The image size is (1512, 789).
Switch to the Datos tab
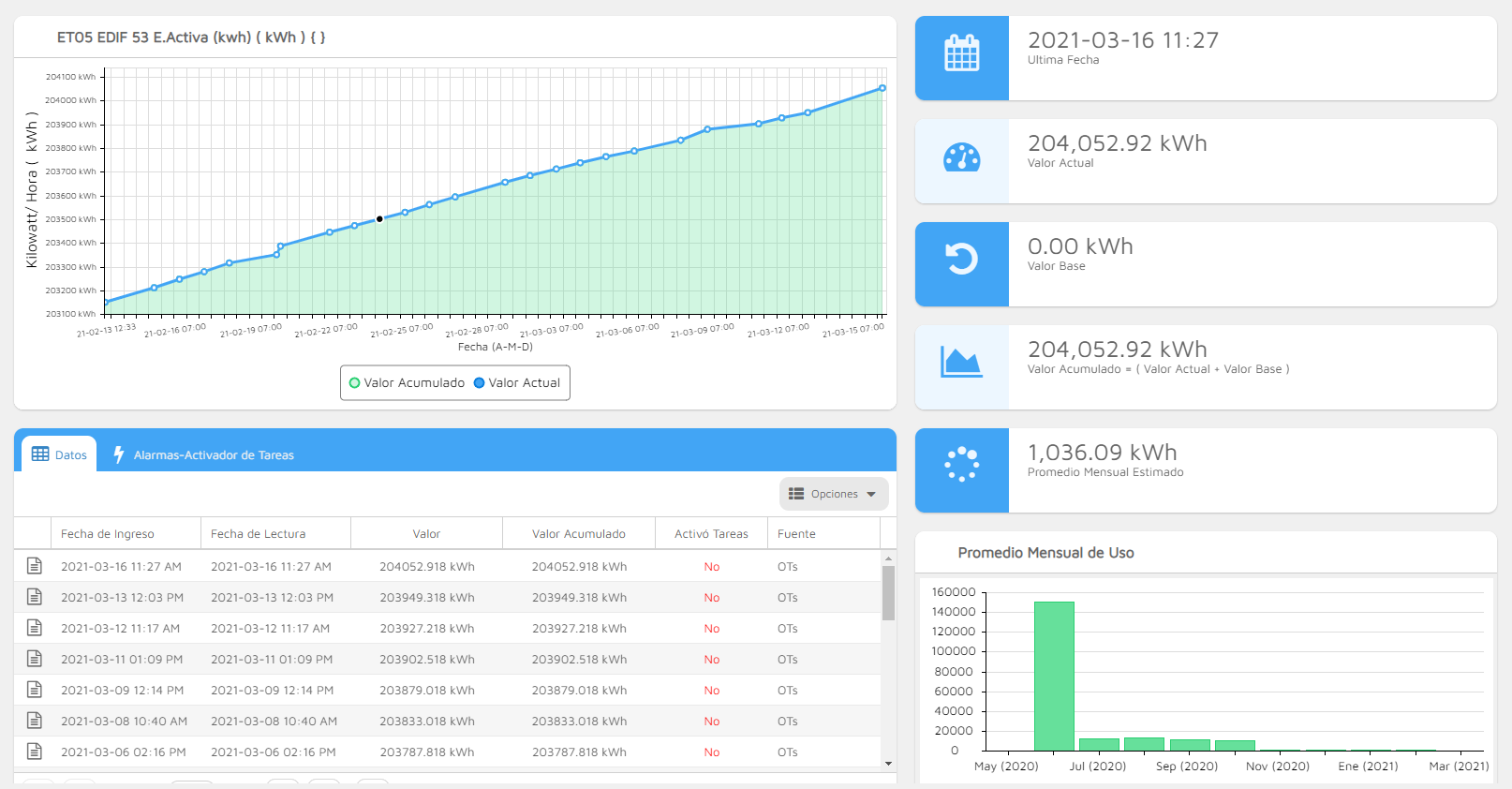(x=60, y=455)
